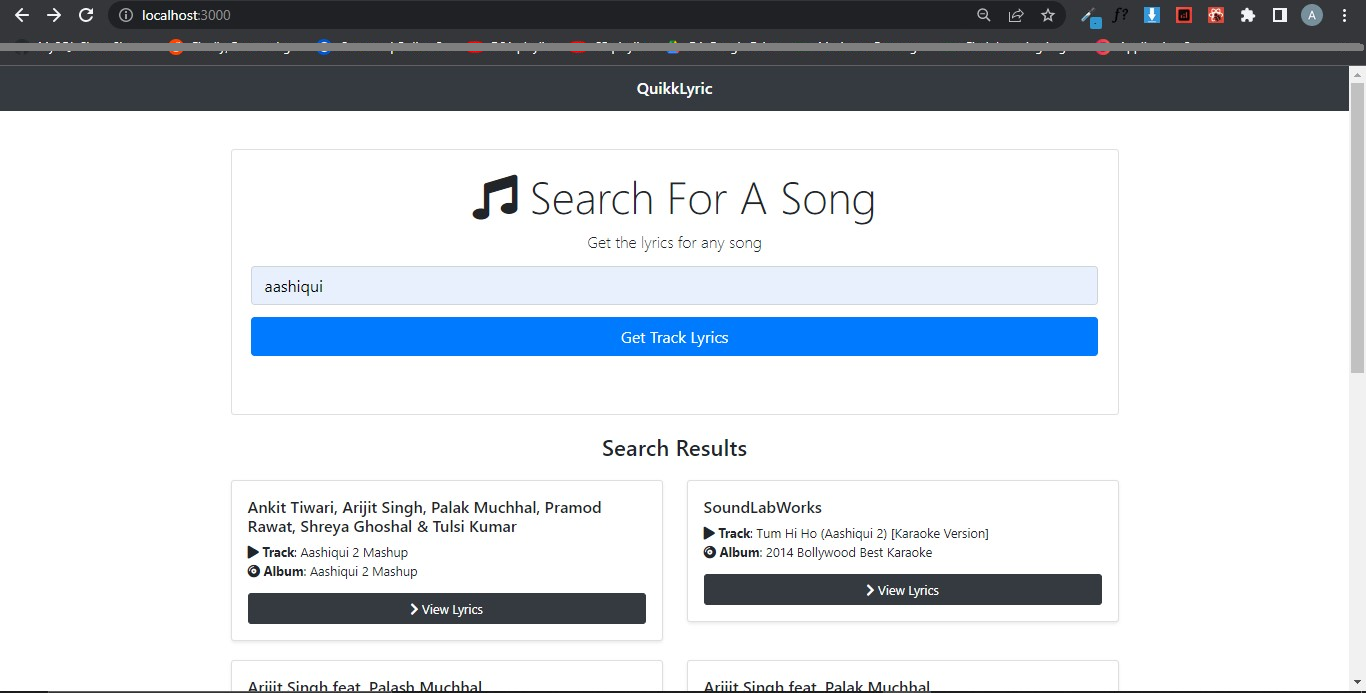Navigate back using the back arrow

click(x=22, y=15)
